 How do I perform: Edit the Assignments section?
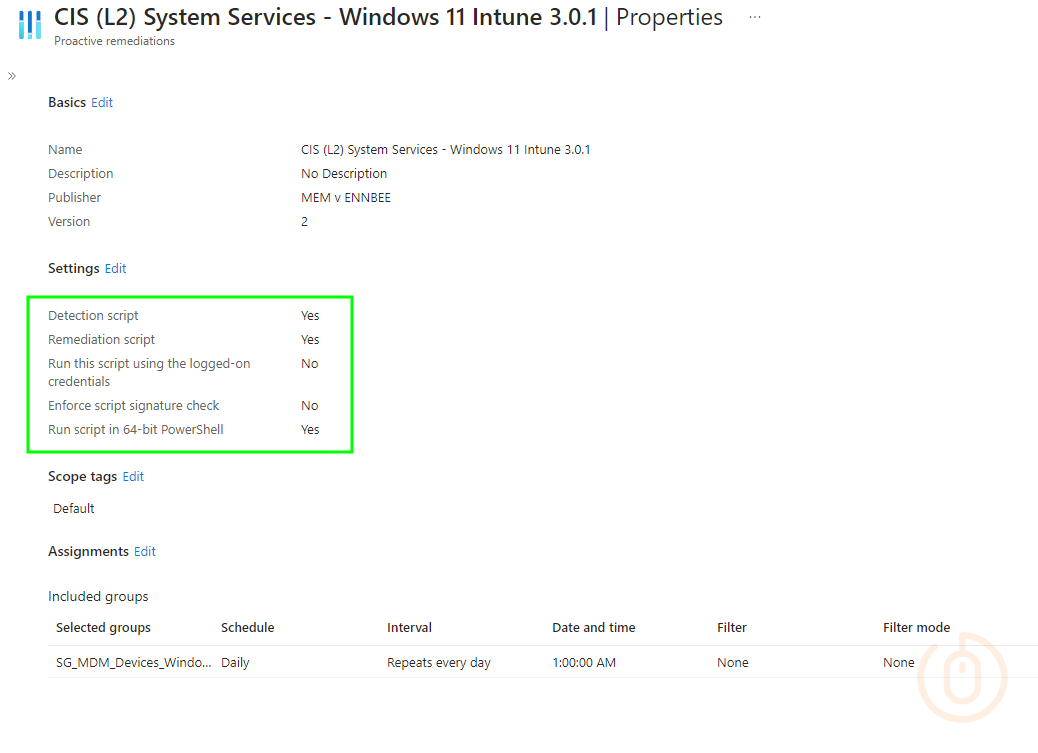pos(144,551)
